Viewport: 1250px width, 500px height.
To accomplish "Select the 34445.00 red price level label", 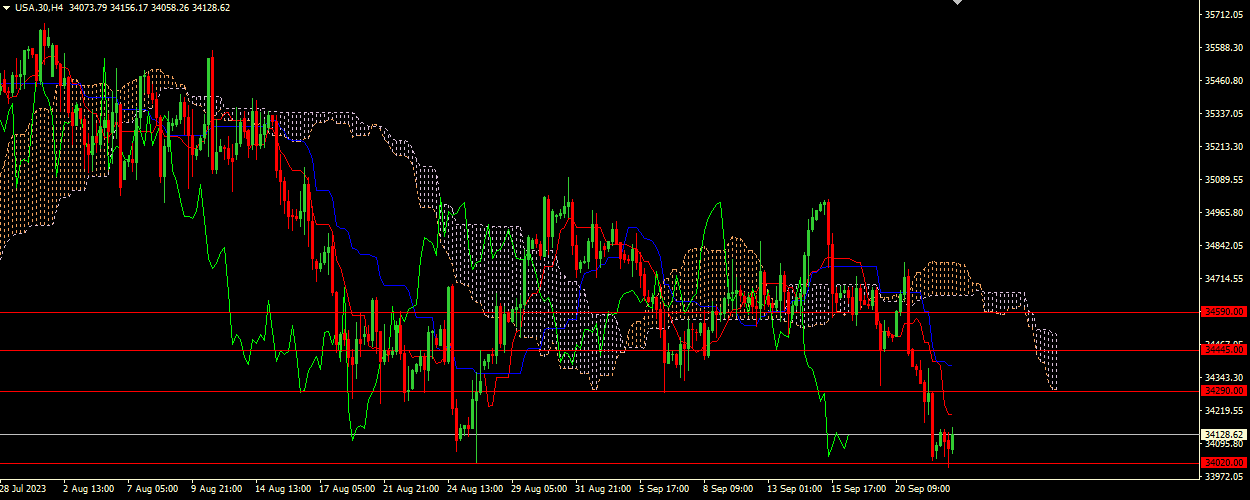I will pyautogui.click(x=1223, y=350).
